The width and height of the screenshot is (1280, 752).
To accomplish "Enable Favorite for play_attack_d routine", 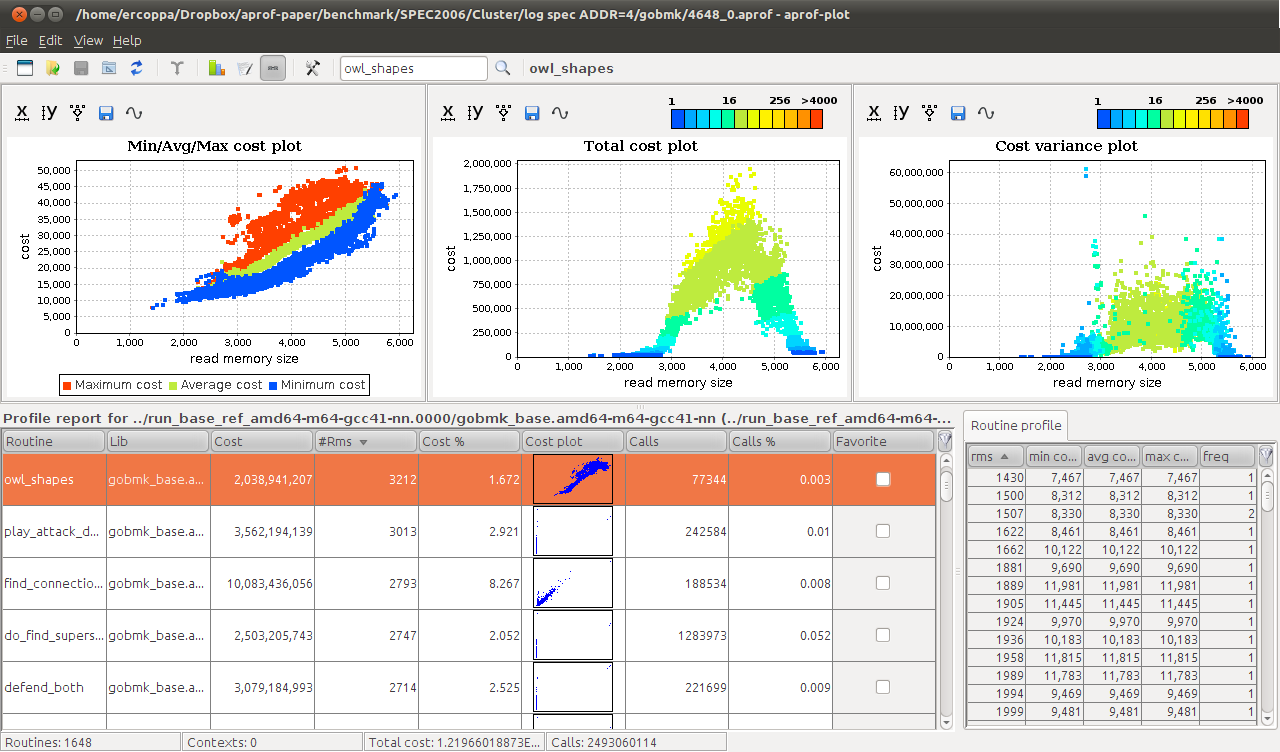I will coord(883,531).
